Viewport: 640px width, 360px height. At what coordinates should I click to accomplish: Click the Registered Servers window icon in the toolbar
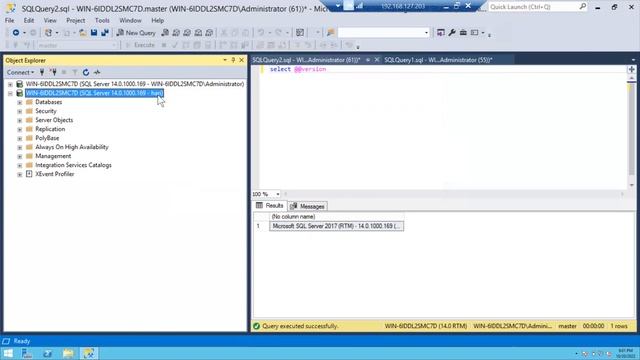(440, 33)
